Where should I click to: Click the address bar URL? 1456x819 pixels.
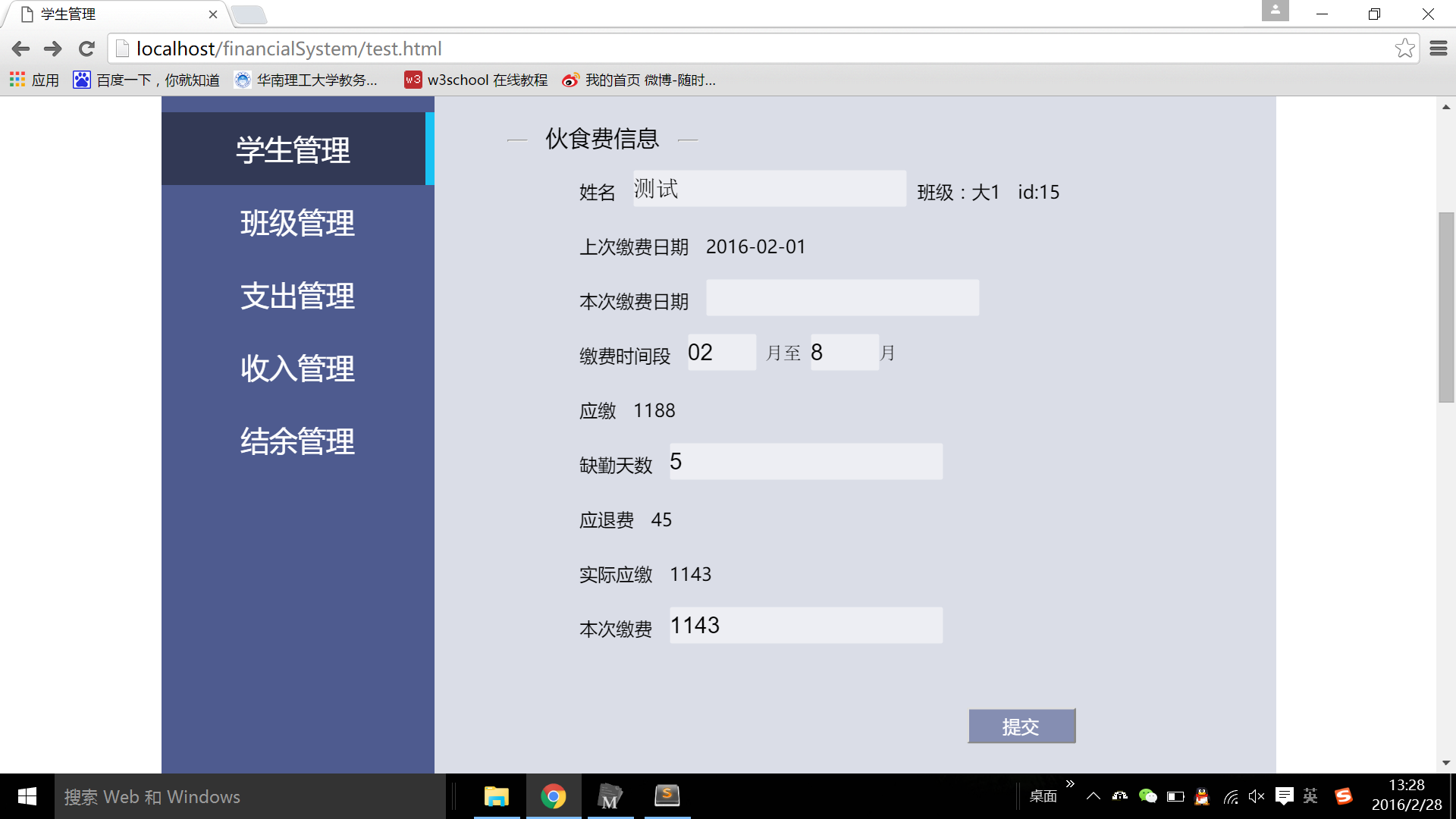[288, 49]
